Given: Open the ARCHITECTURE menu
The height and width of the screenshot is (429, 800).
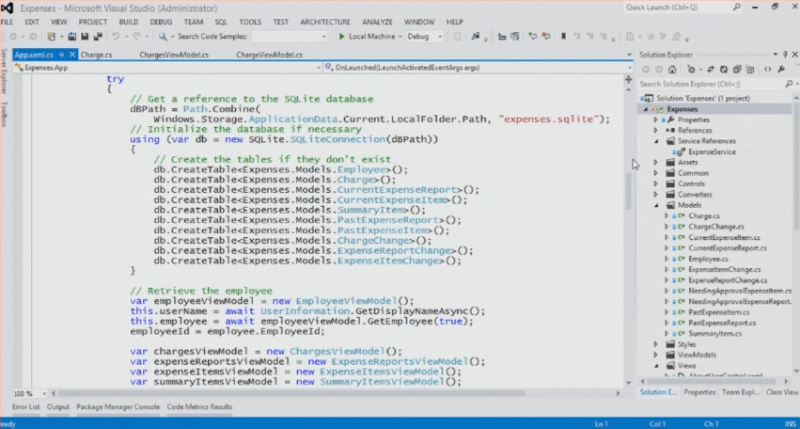Looking at the screenshot, I should pyautogui.click(x=325, y=22).
